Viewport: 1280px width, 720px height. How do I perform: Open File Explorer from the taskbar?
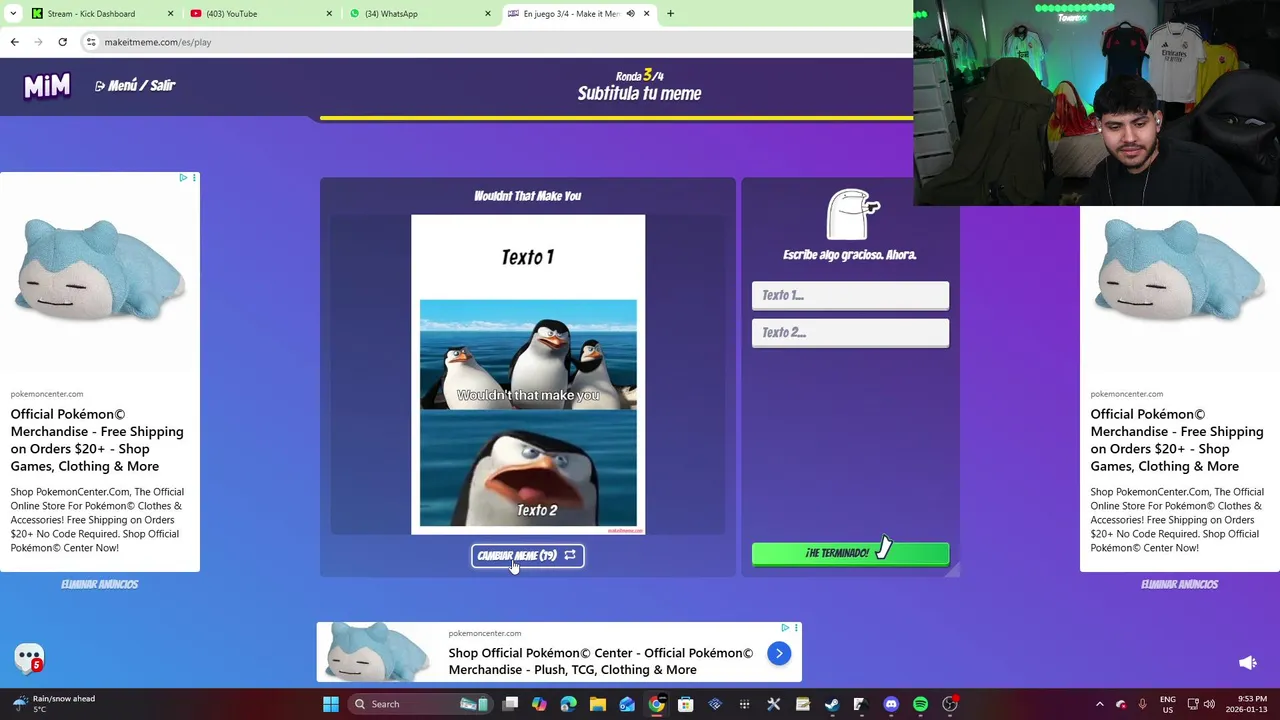(x=598, y=704)
